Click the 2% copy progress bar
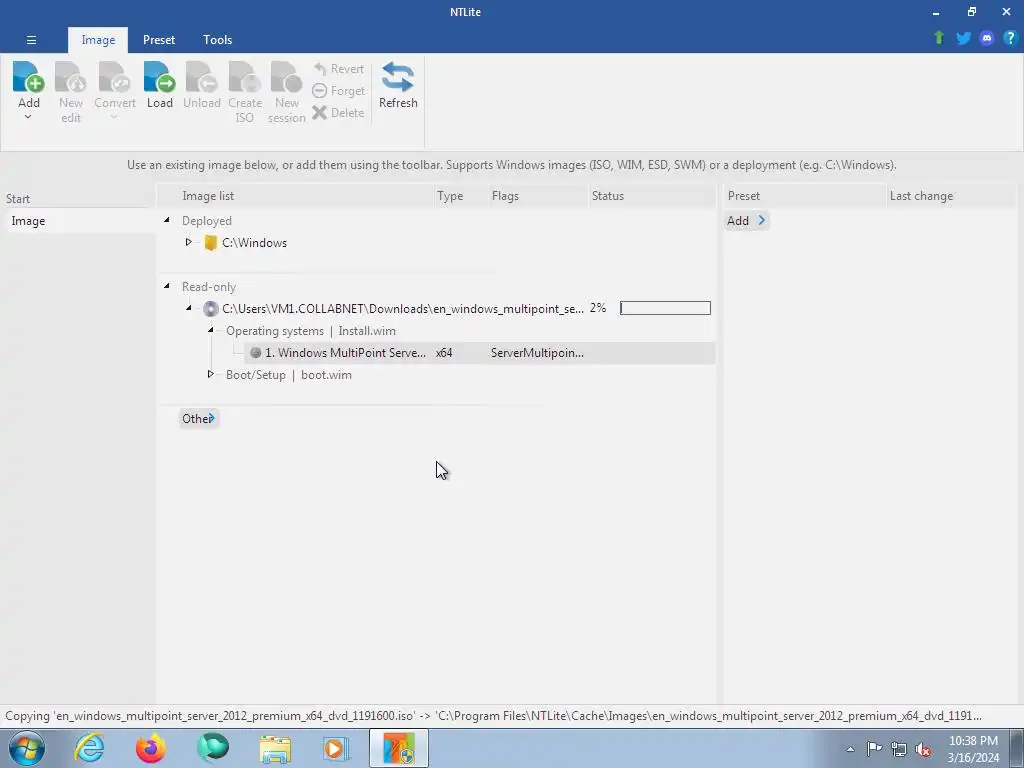This screenshot has height=768, width=1024. point(665,308)
